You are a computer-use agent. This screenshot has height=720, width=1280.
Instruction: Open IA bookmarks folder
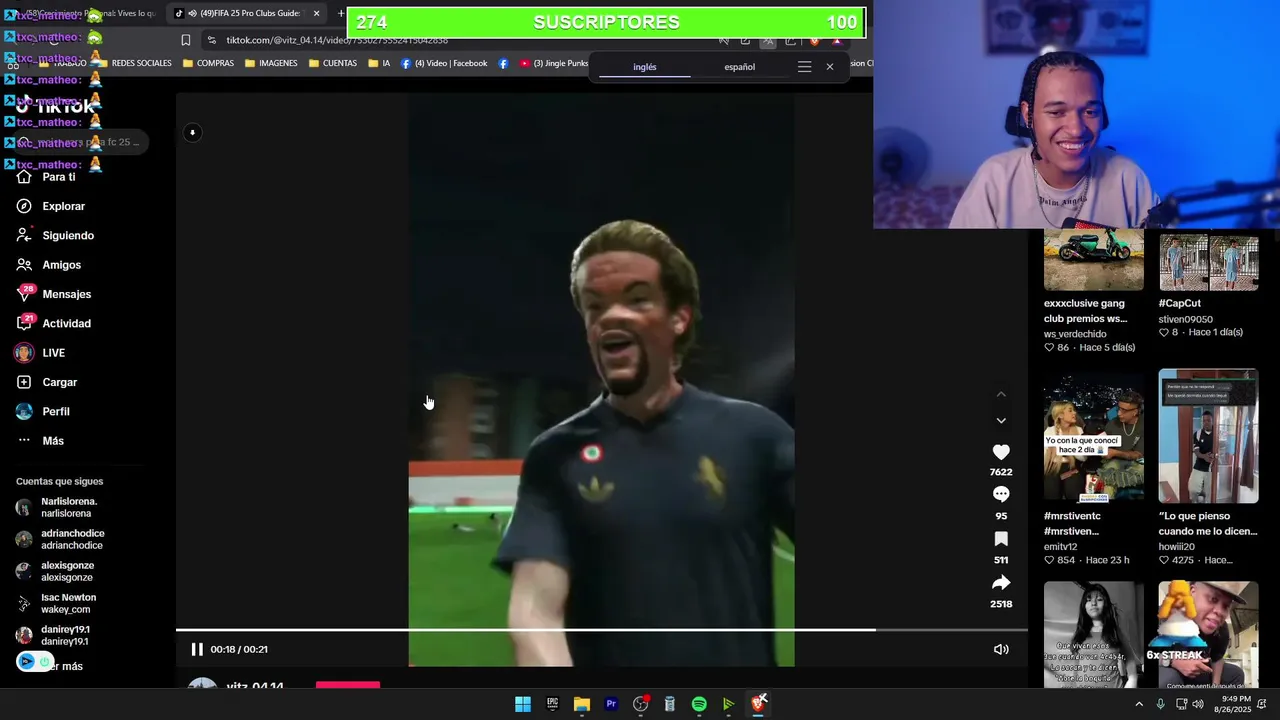click(x=379, y=63)
